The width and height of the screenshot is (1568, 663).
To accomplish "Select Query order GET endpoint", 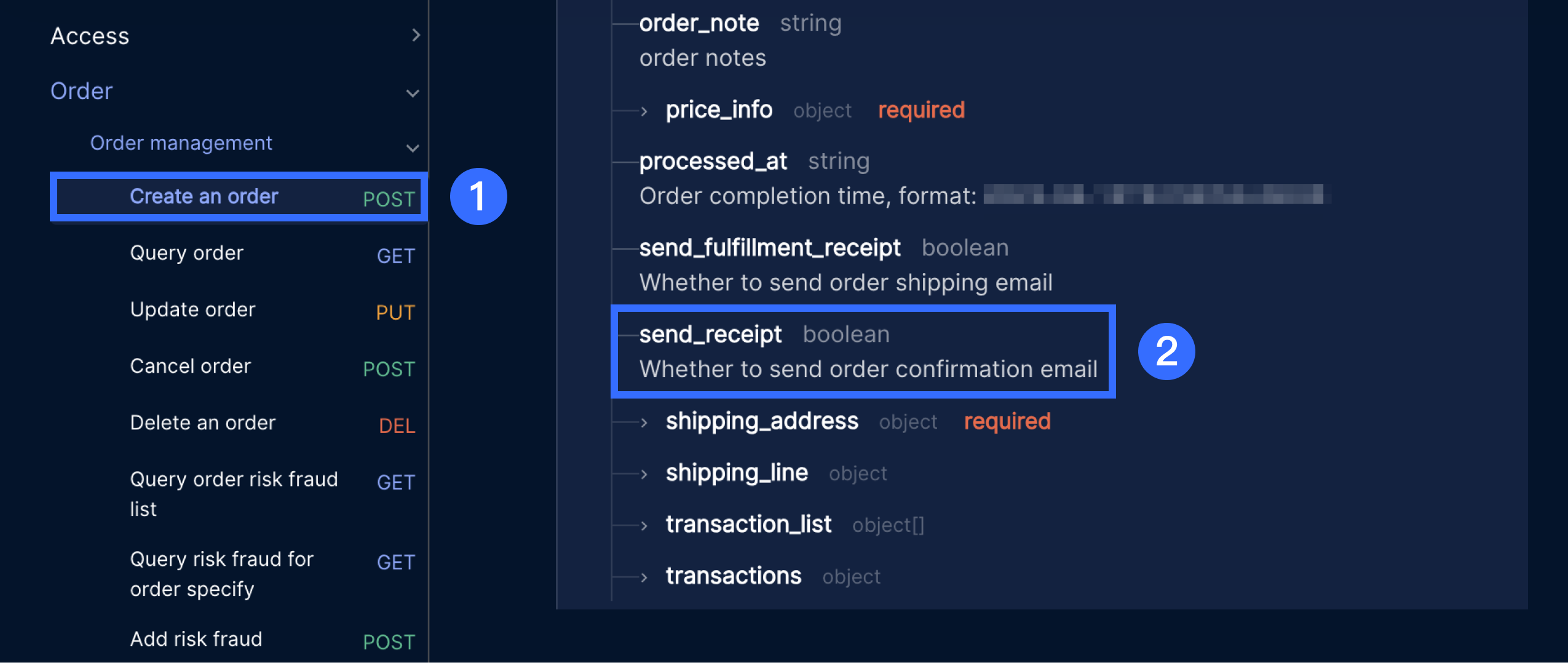I will point(187,253).
